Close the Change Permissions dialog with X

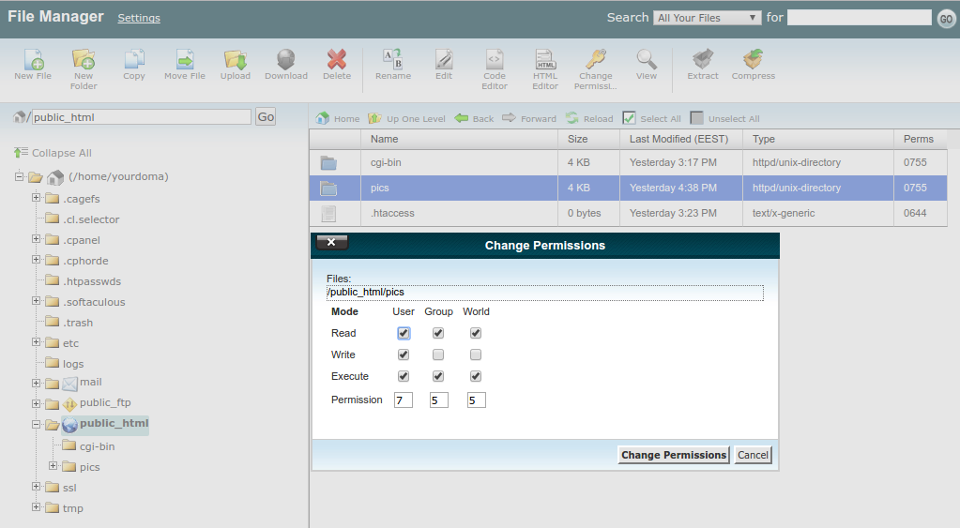coord(331,242)
